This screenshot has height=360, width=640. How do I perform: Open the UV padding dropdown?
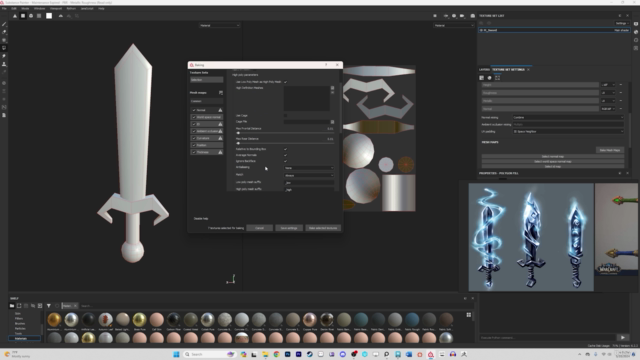568,131
